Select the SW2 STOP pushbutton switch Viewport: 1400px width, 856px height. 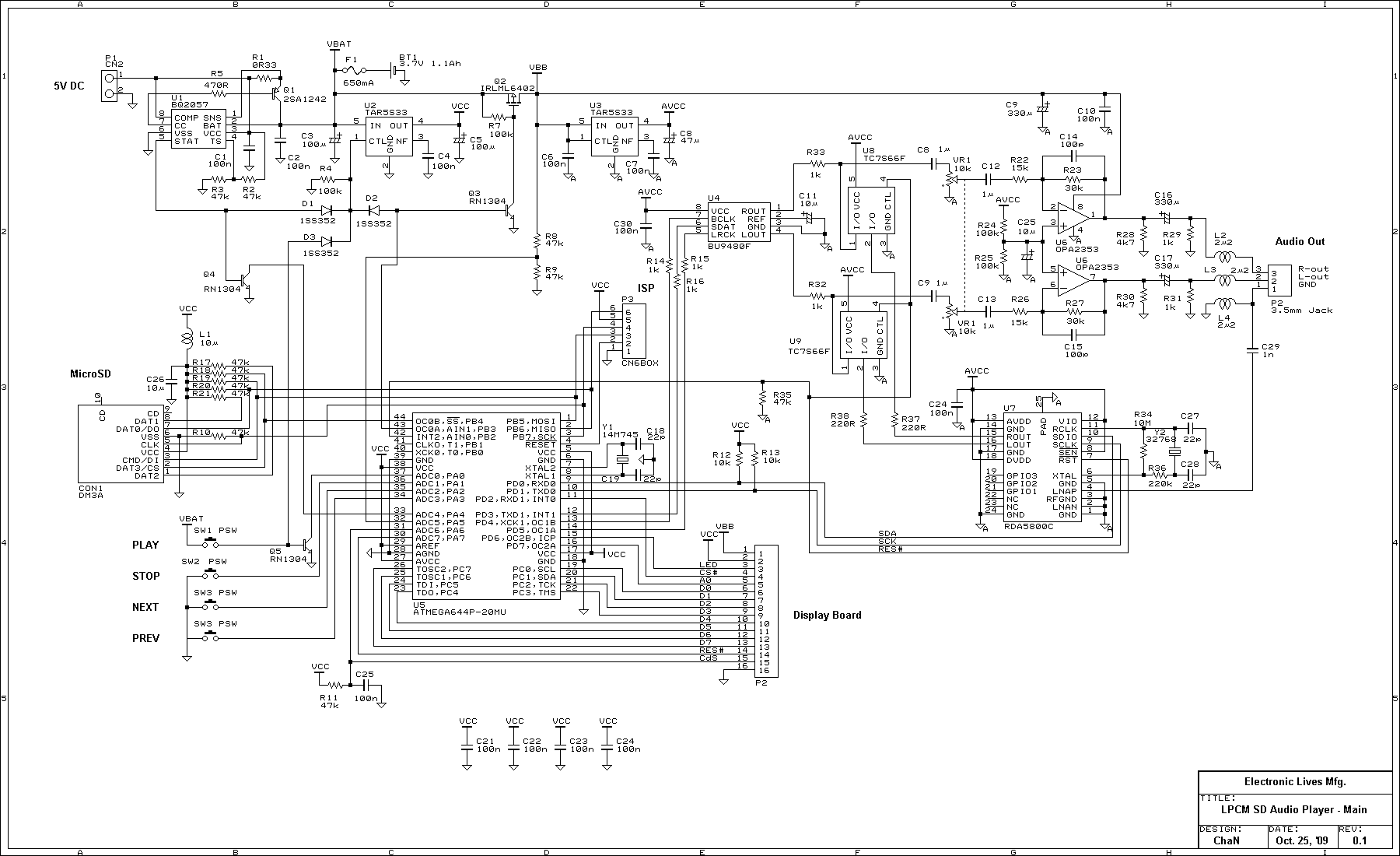[x=211, y=574]
